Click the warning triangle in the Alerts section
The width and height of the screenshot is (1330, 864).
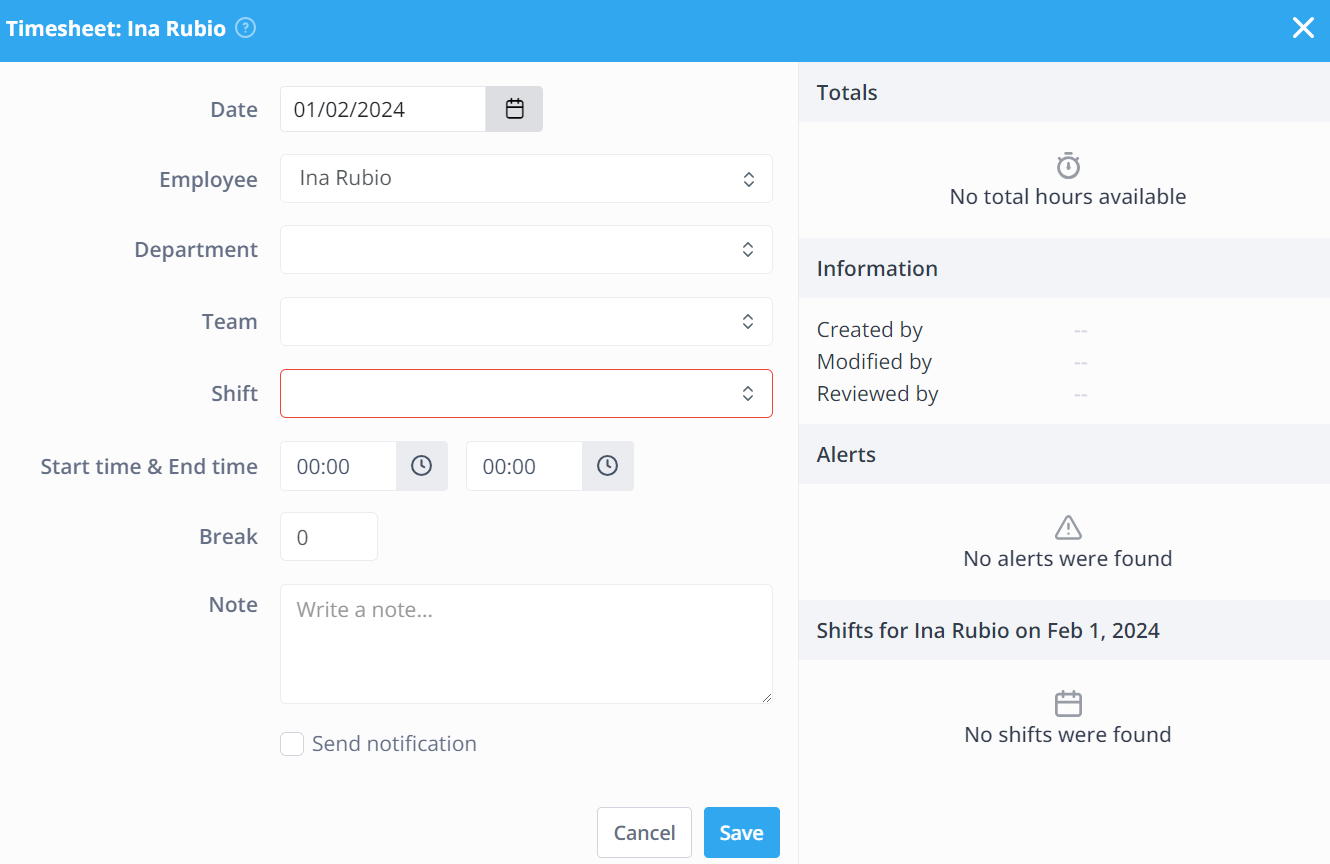pyautogui.click(x=1067, y=527)
